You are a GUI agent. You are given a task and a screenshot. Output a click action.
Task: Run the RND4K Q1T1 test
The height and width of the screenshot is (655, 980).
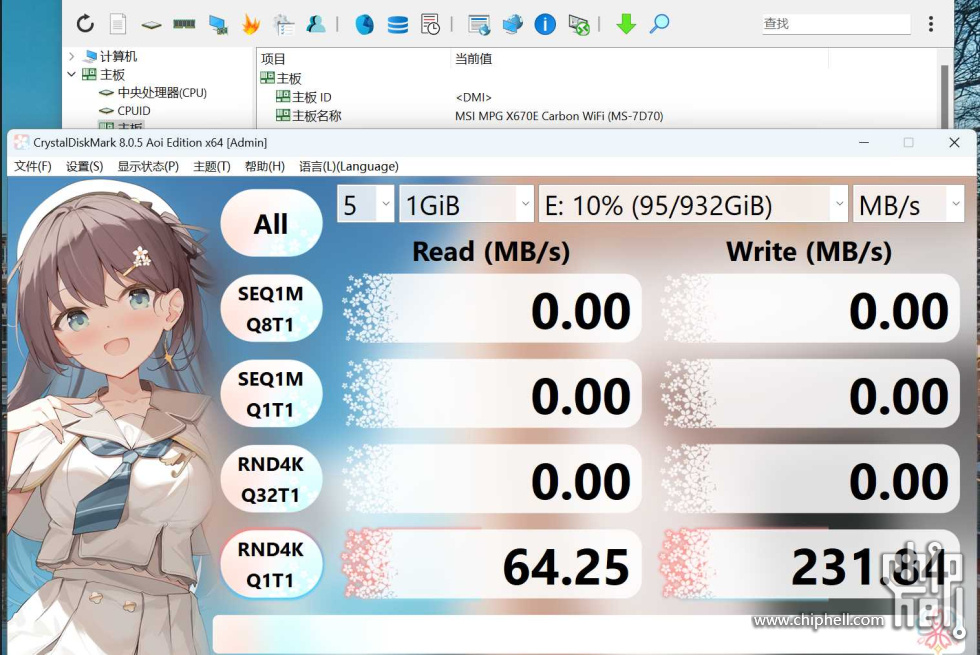271,564
